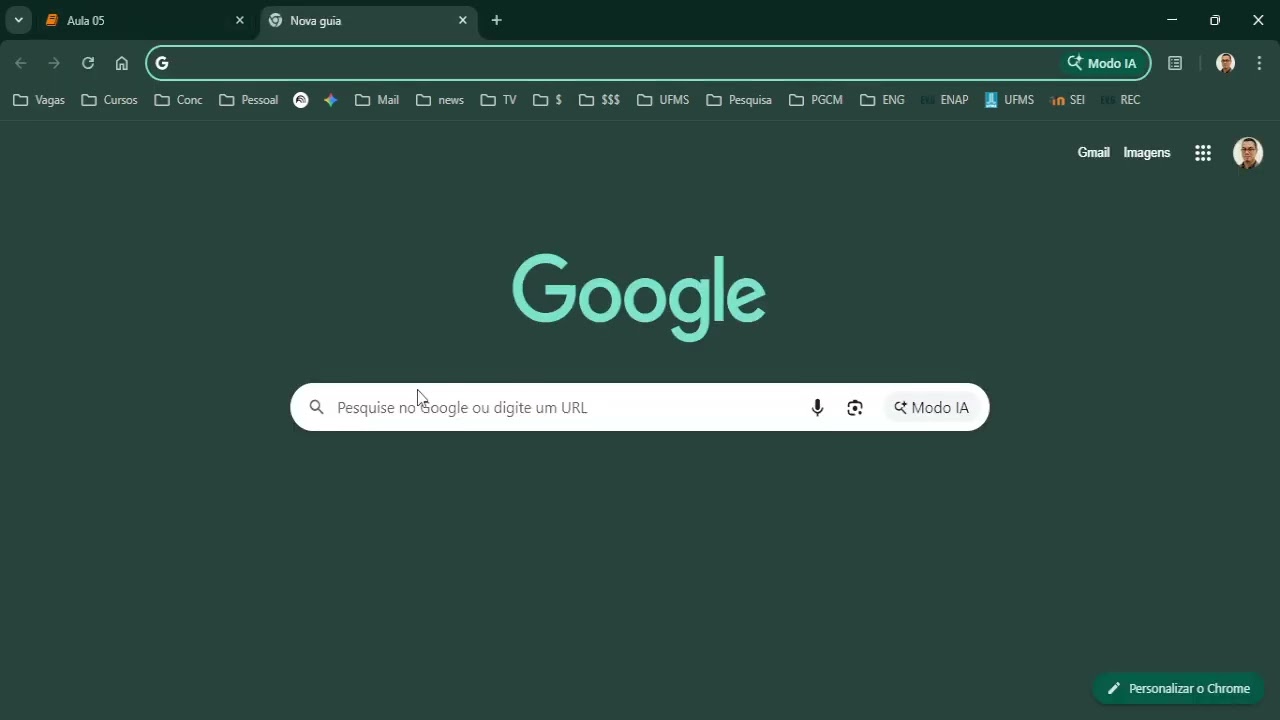Open the home page icon

[x=122, y=63]
